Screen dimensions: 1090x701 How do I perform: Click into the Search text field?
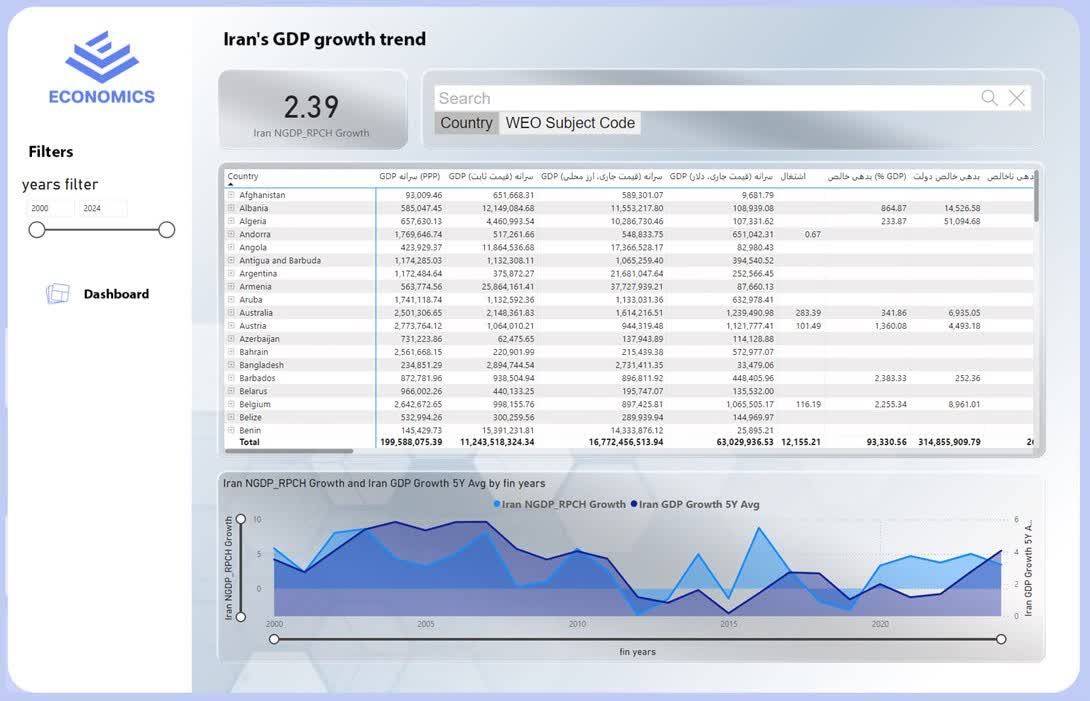700,98
